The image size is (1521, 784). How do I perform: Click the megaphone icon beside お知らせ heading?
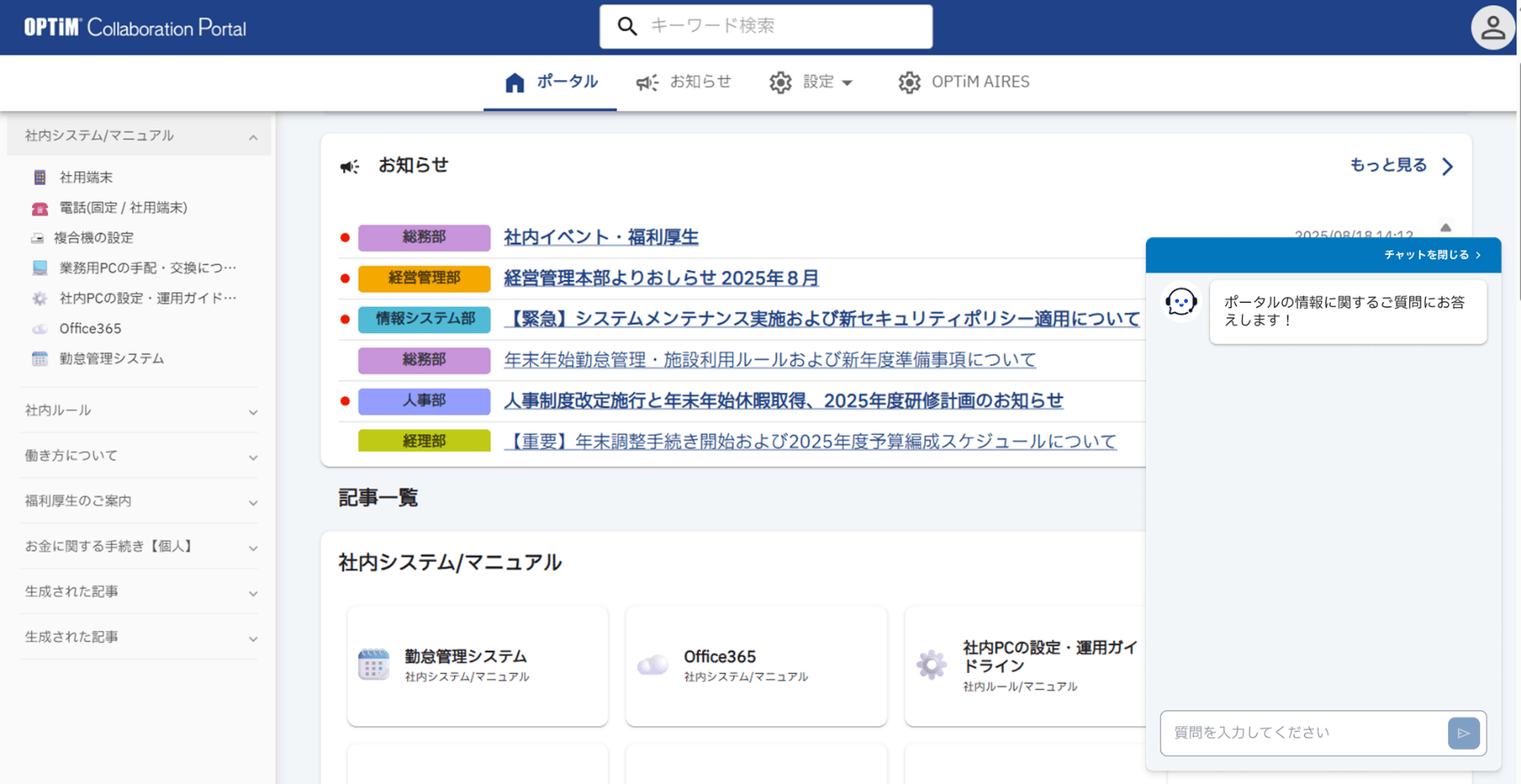pyautogui.click(x=350, y=166)
